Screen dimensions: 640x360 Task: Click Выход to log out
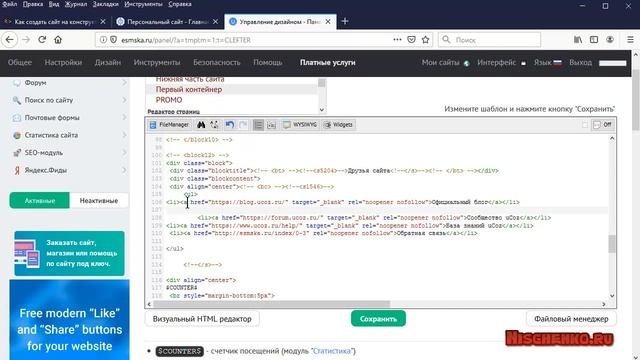[580, 62]
